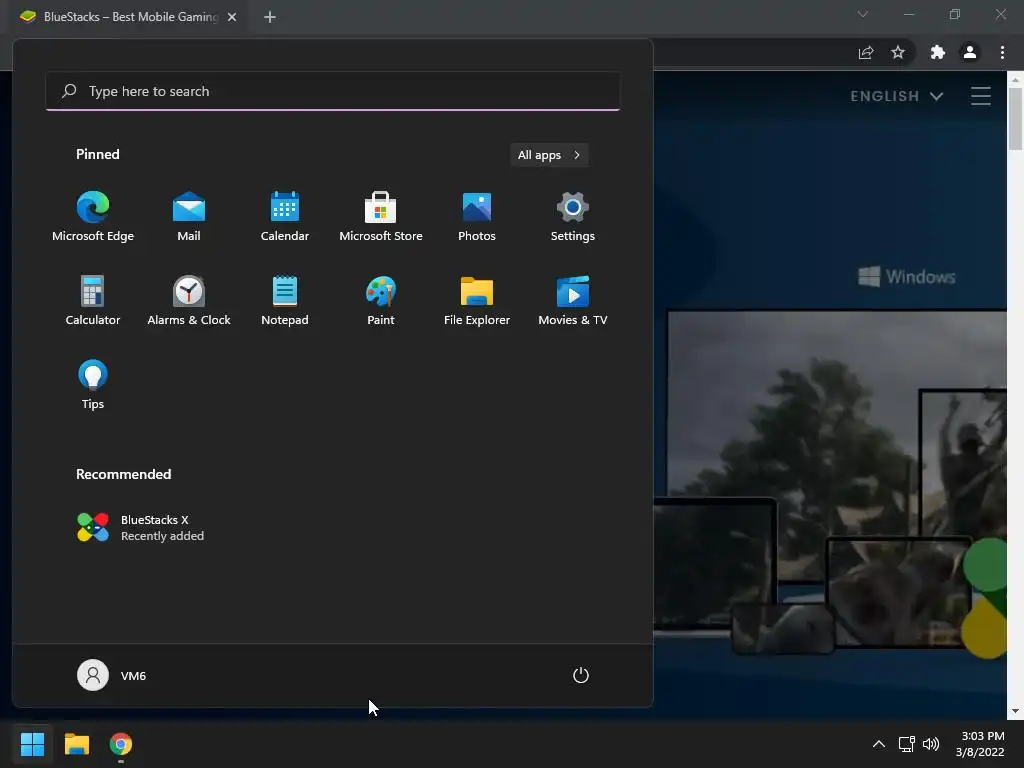Open recommended BlueStacks X app
The height and width of the screenshot is (768, 1024).
[140, 528]
